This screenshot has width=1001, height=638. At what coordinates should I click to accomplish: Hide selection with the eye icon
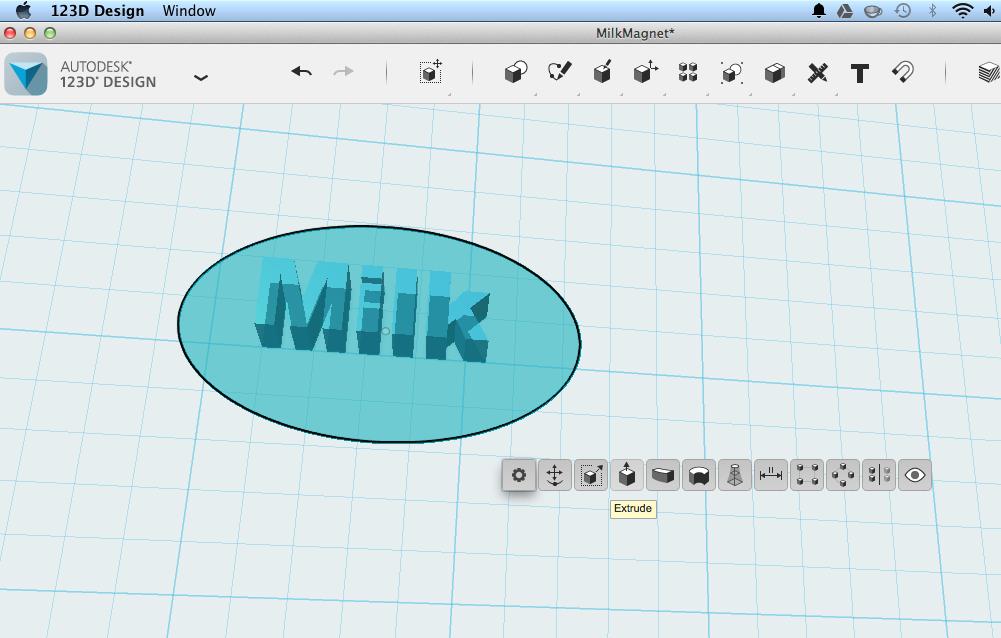click(x=915, y=475)
